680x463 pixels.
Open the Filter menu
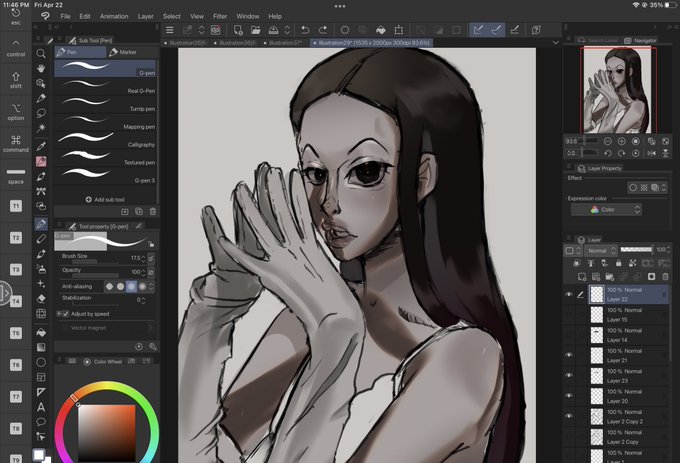(220, 16)
